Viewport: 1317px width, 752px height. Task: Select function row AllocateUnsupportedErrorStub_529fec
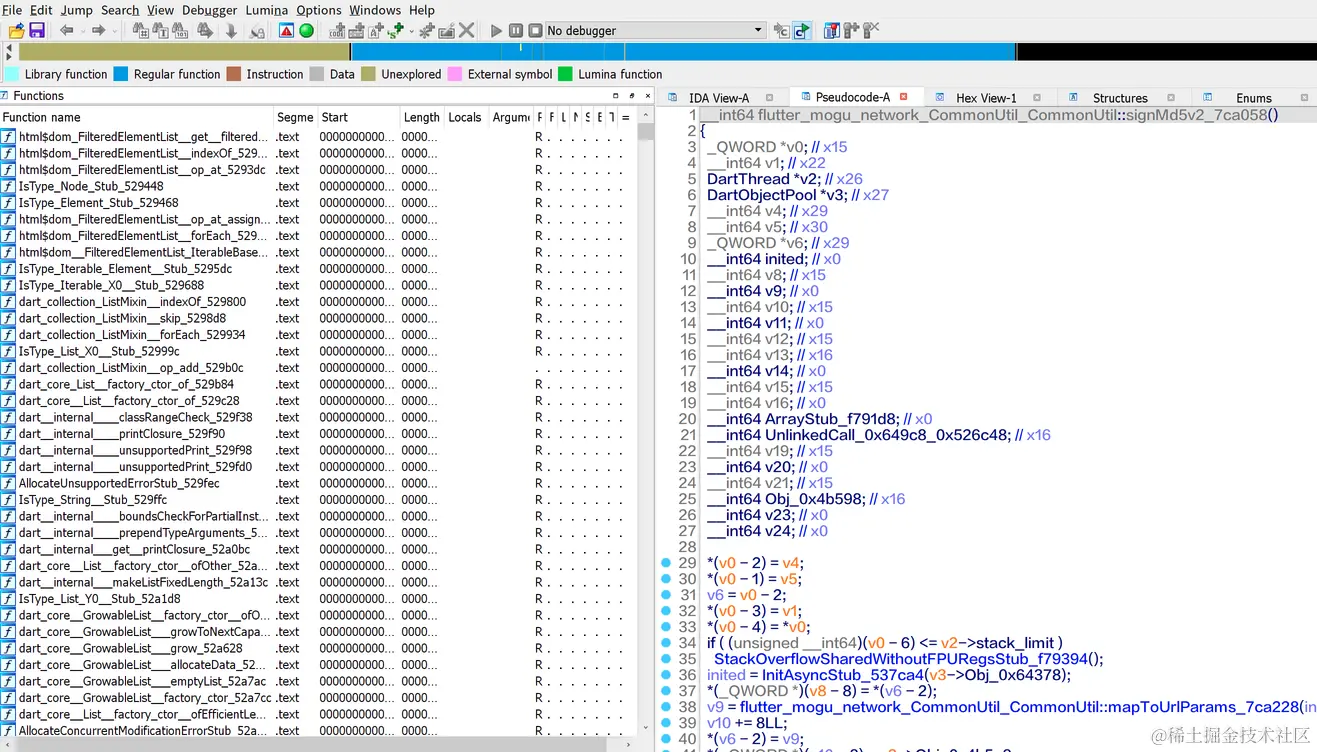(318, 483)
